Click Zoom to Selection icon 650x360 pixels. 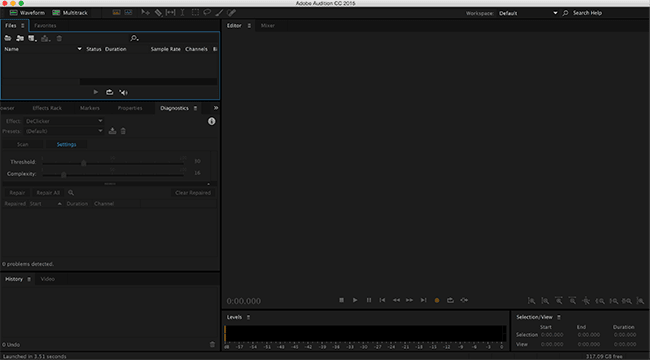coord(627,301)
